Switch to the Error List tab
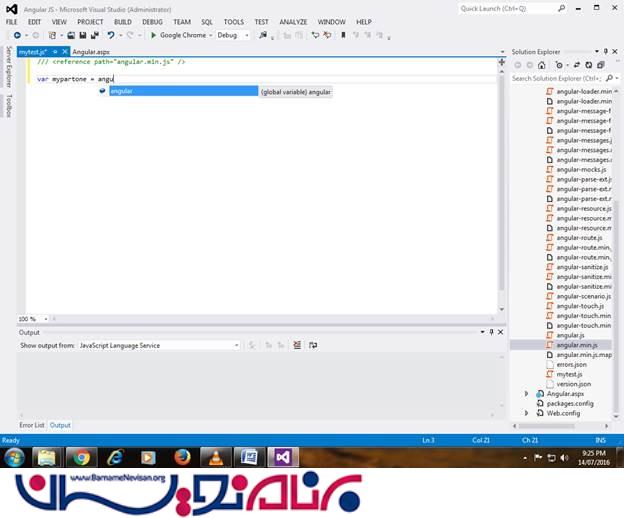This screenshot has width=624, height=518. 32,425
